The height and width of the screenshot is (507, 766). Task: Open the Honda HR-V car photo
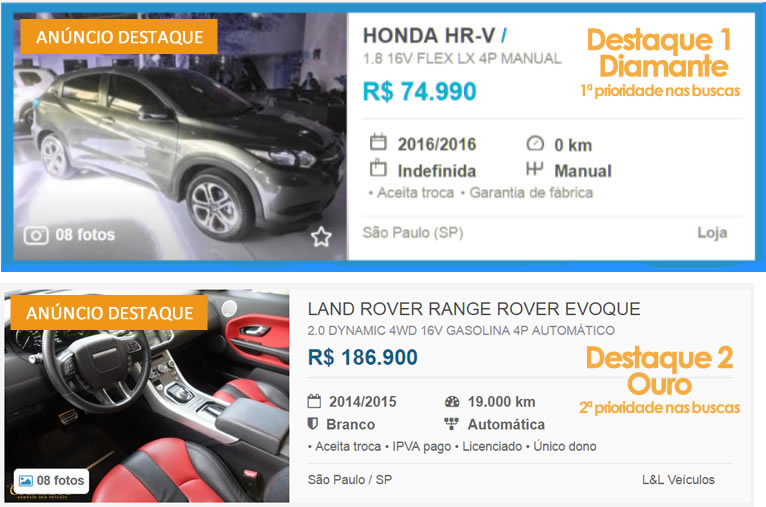pos(180,136)
